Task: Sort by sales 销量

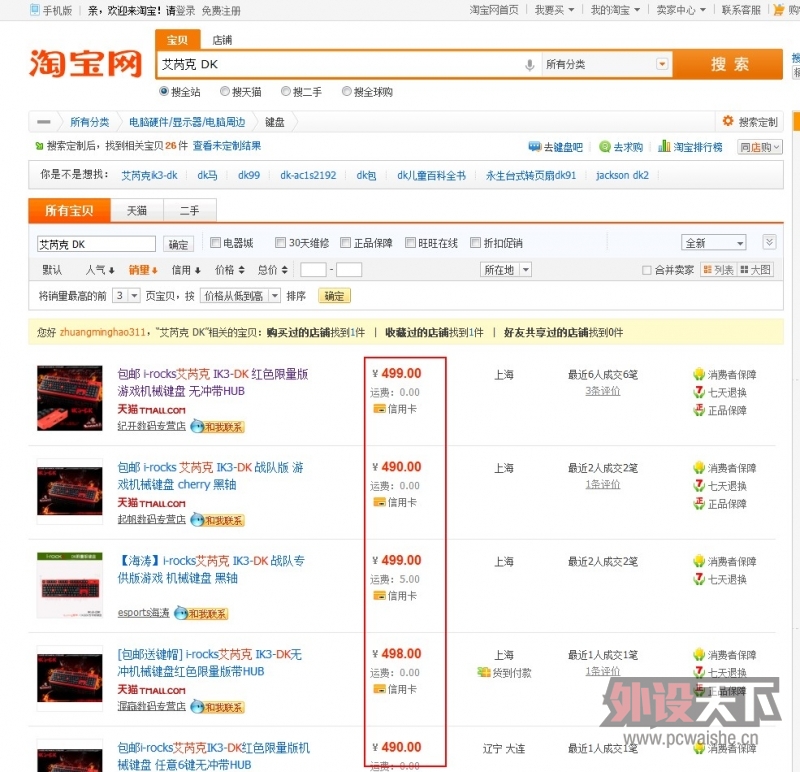Action: coord(143,270)
